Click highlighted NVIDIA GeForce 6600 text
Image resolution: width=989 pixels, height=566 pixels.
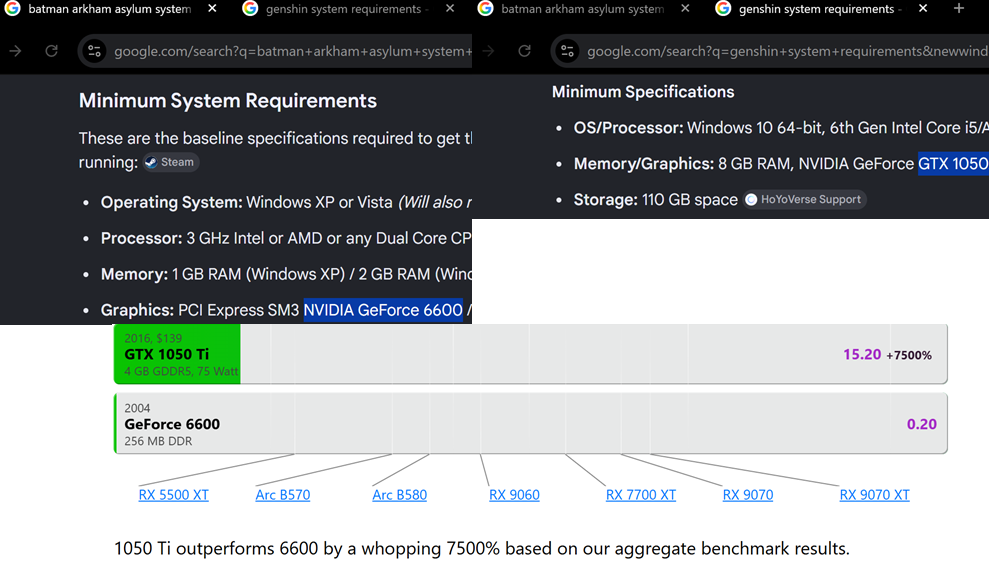(x=383, y=310)
